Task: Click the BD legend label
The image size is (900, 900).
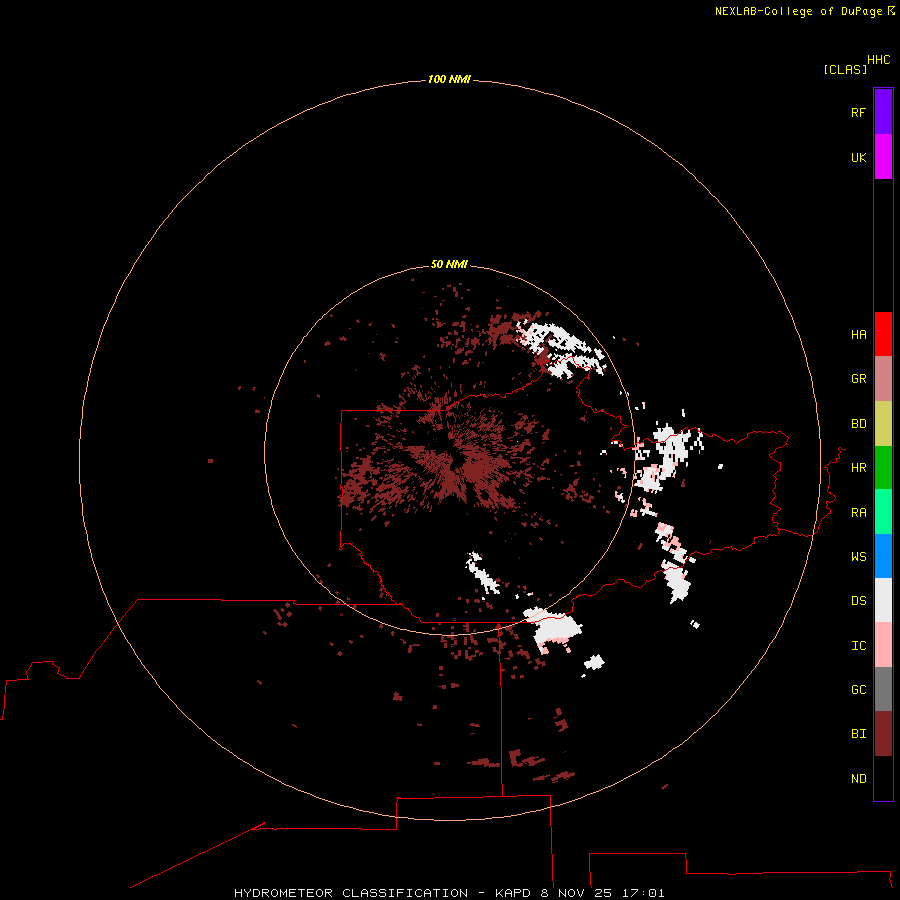Action: [x=859, y=424]
